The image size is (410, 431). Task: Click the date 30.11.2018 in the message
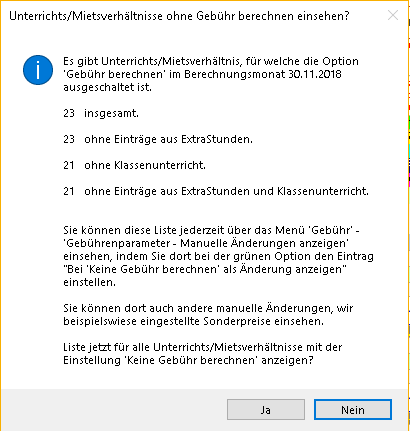tap(315, 74)
